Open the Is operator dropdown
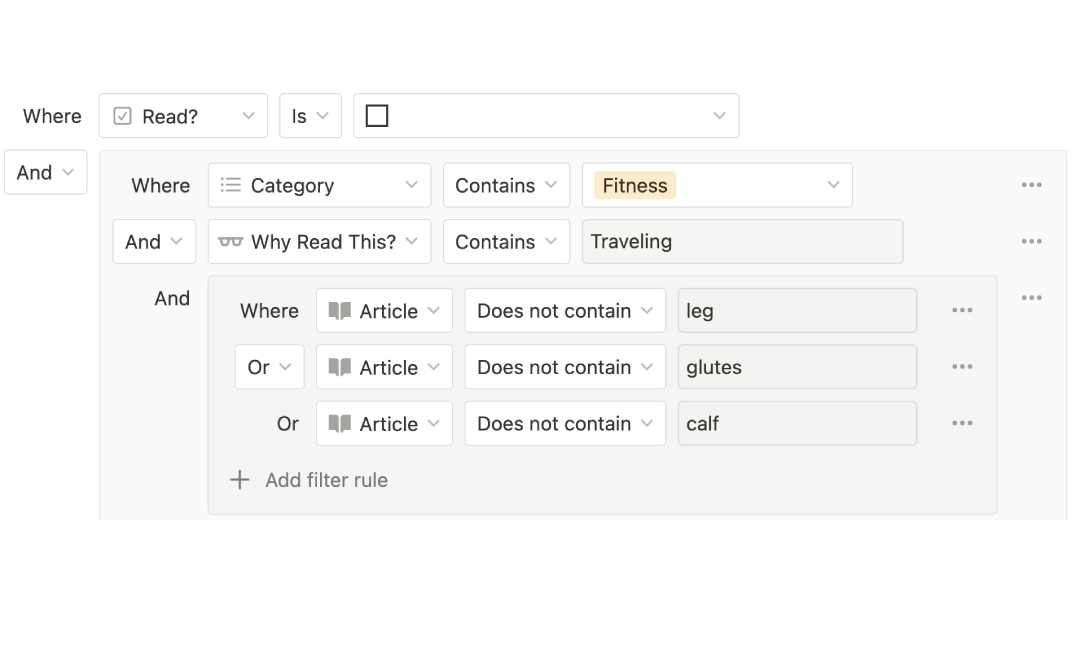The width and height of the screenshot is (1080, 648). 310,115
